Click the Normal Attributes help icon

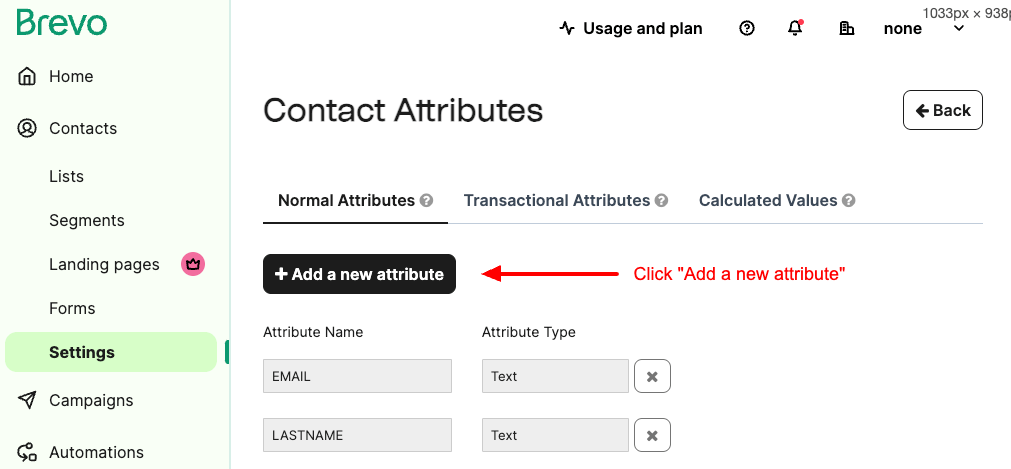tap(426, 201)
